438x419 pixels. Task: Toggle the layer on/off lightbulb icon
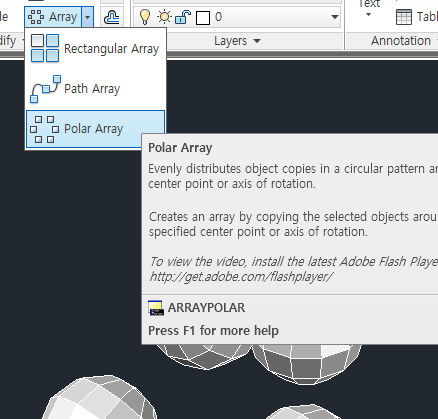pyautogui.click(x=145, y=17)
